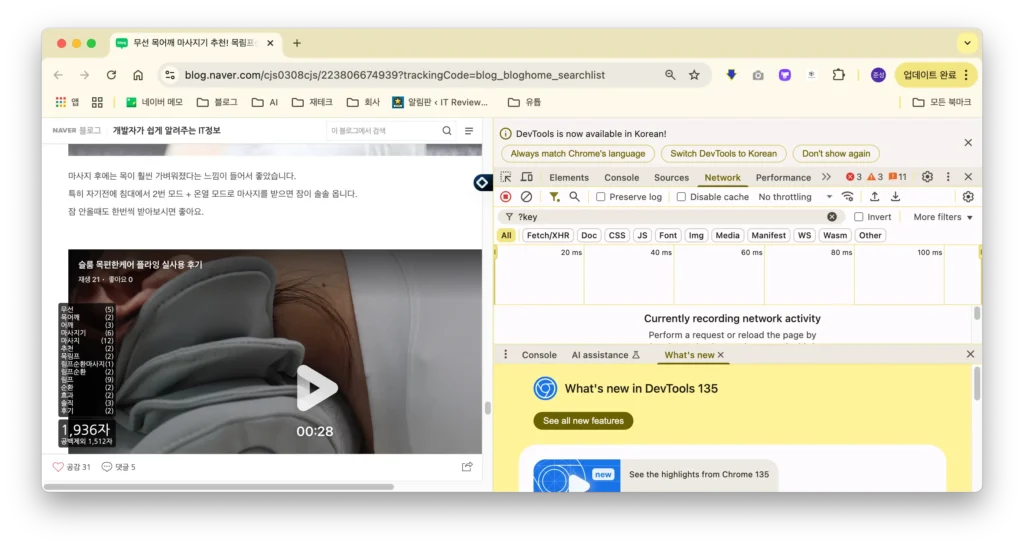The height and width of the screenshot is (547, 1024).
Task: Open the blue download arrow extension
Action: [x=731, y=75]
